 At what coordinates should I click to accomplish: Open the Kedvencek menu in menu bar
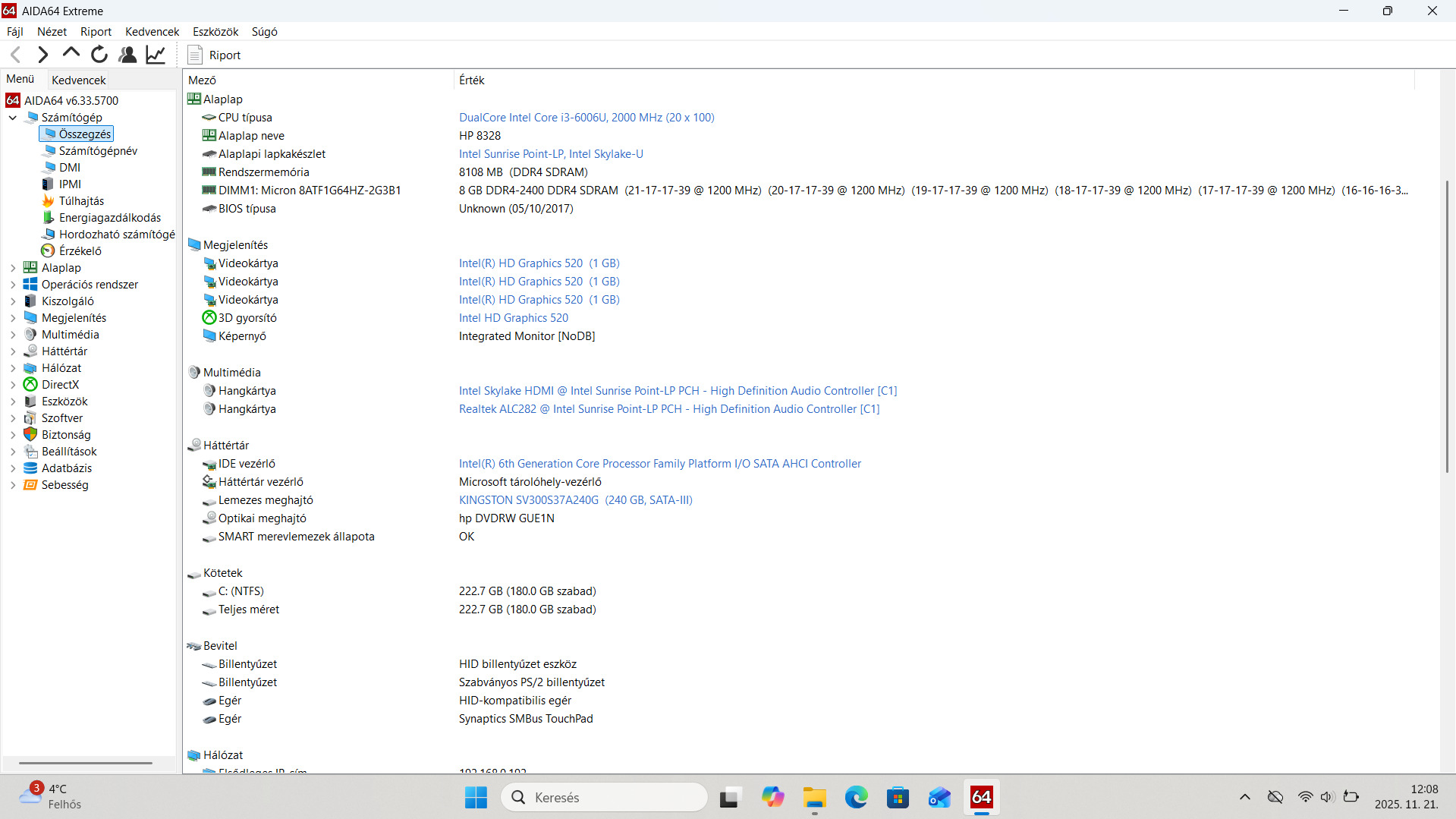(x=152, y=32)
